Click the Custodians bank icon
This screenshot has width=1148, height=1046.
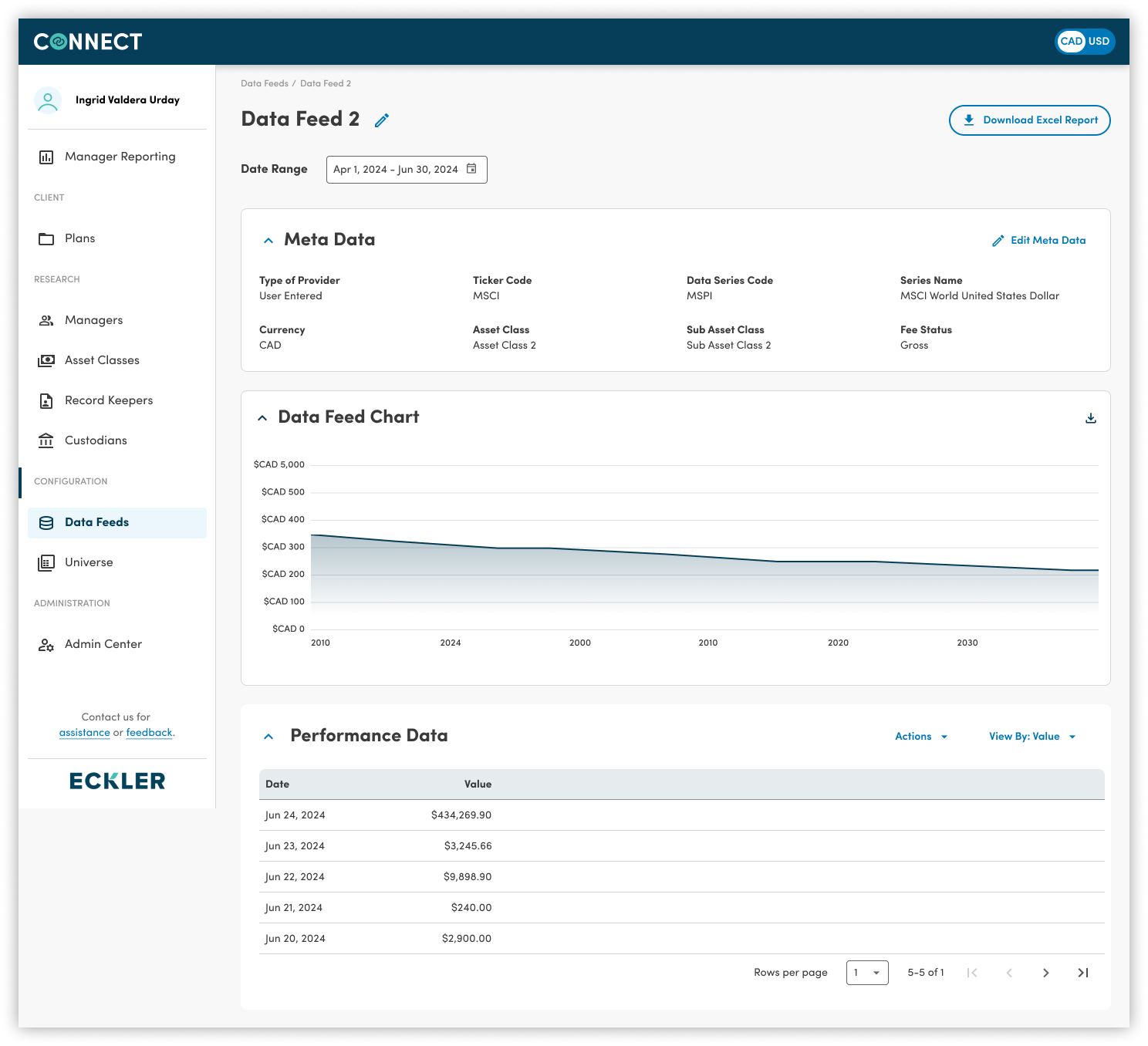[x=46, y=440]
